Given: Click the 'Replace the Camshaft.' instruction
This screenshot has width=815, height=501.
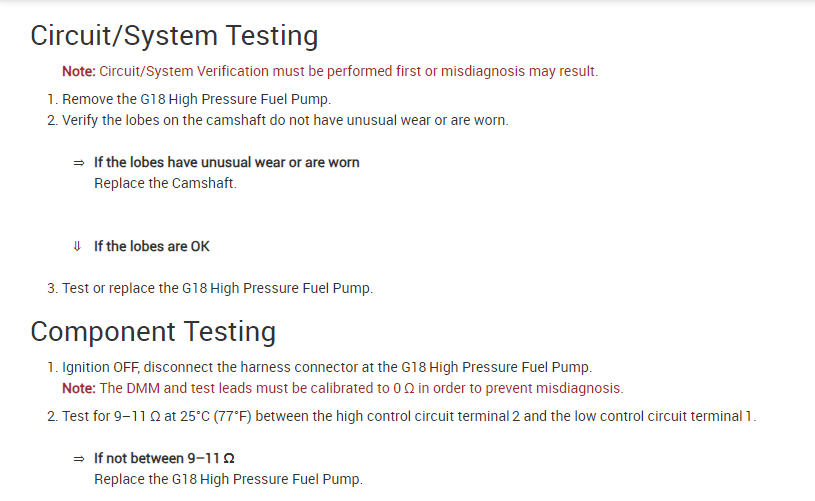Looking at the screenshot, I should coord(165,183).
